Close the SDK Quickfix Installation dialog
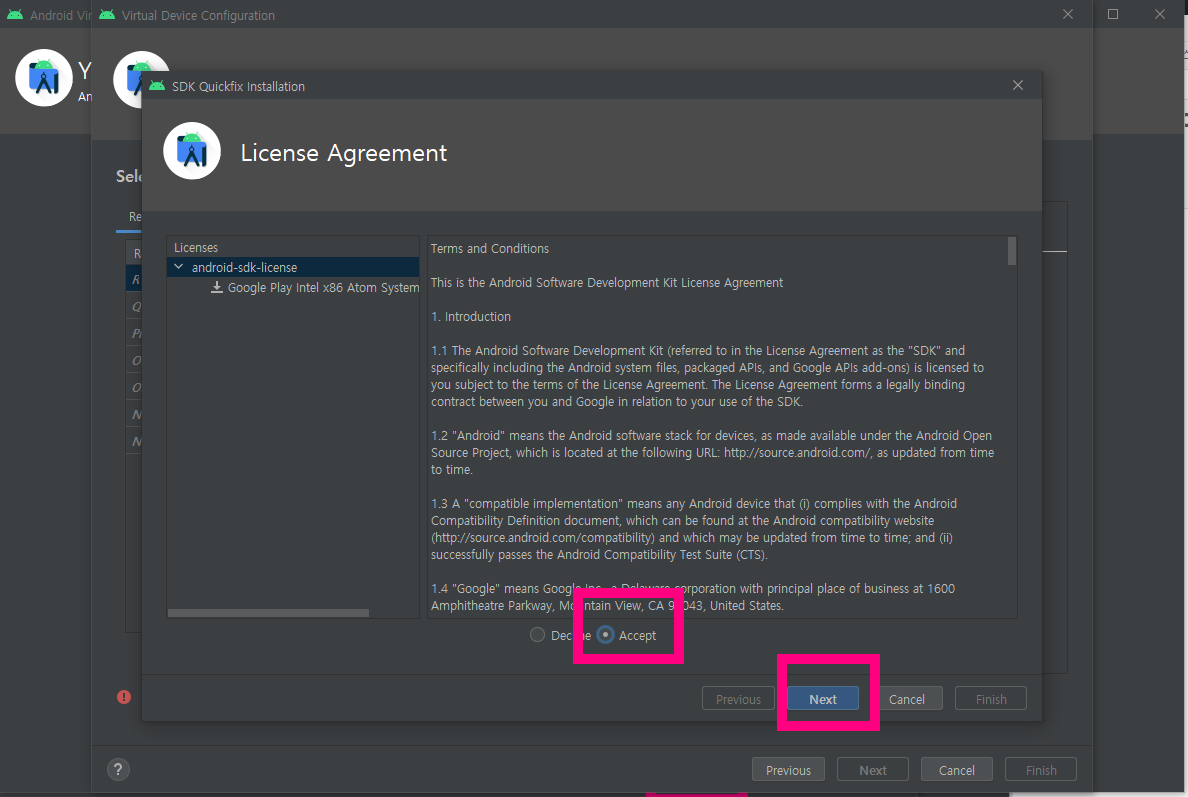 coord(1018,86)
